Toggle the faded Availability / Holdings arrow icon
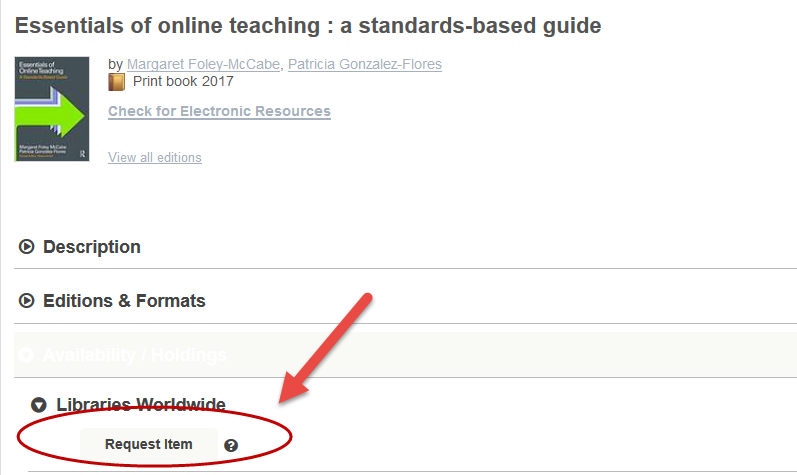Screen dimensions: 797x475 coord(26,355)
